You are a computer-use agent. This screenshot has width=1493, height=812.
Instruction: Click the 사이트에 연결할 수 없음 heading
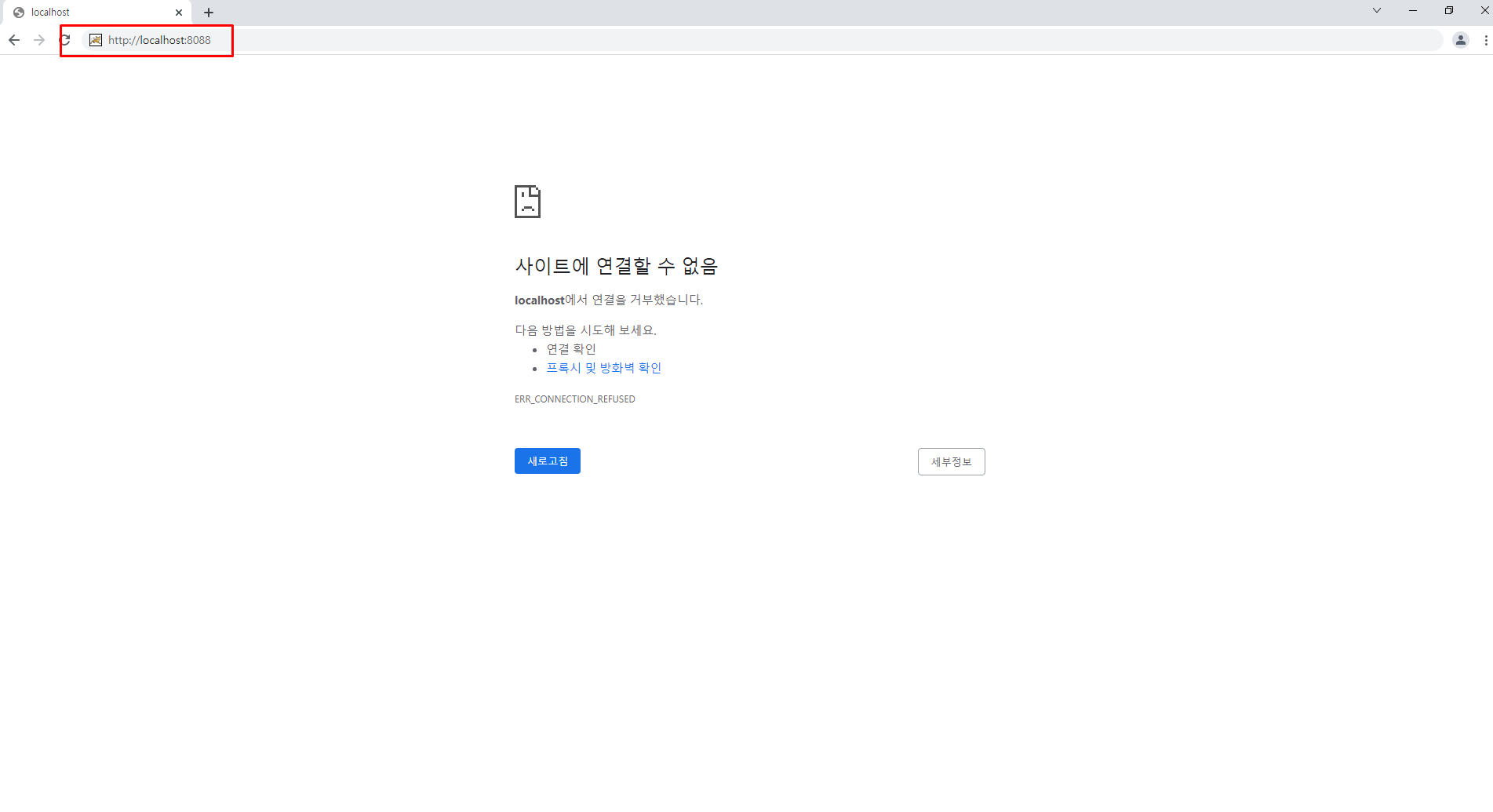point(617,266)
